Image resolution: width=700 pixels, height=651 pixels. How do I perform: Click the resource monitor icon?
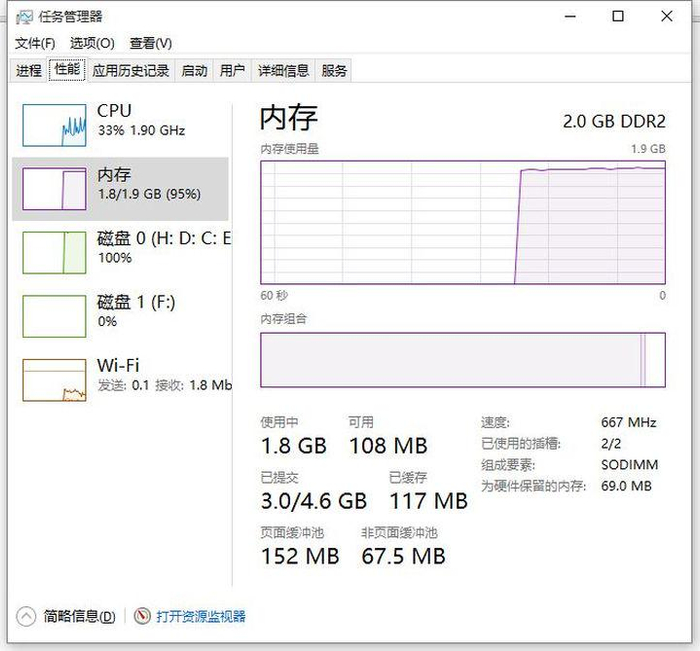pos(142,616)
